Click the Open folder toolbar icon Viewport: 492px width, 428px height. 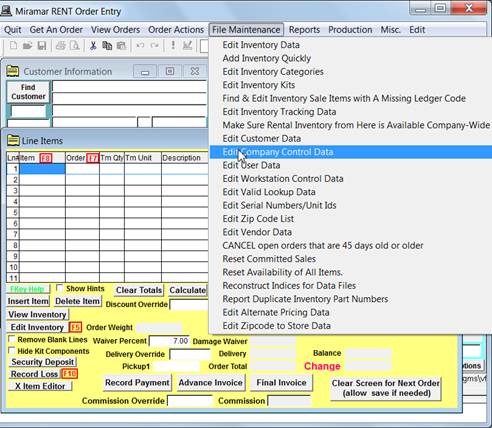(x=27, y=45)
